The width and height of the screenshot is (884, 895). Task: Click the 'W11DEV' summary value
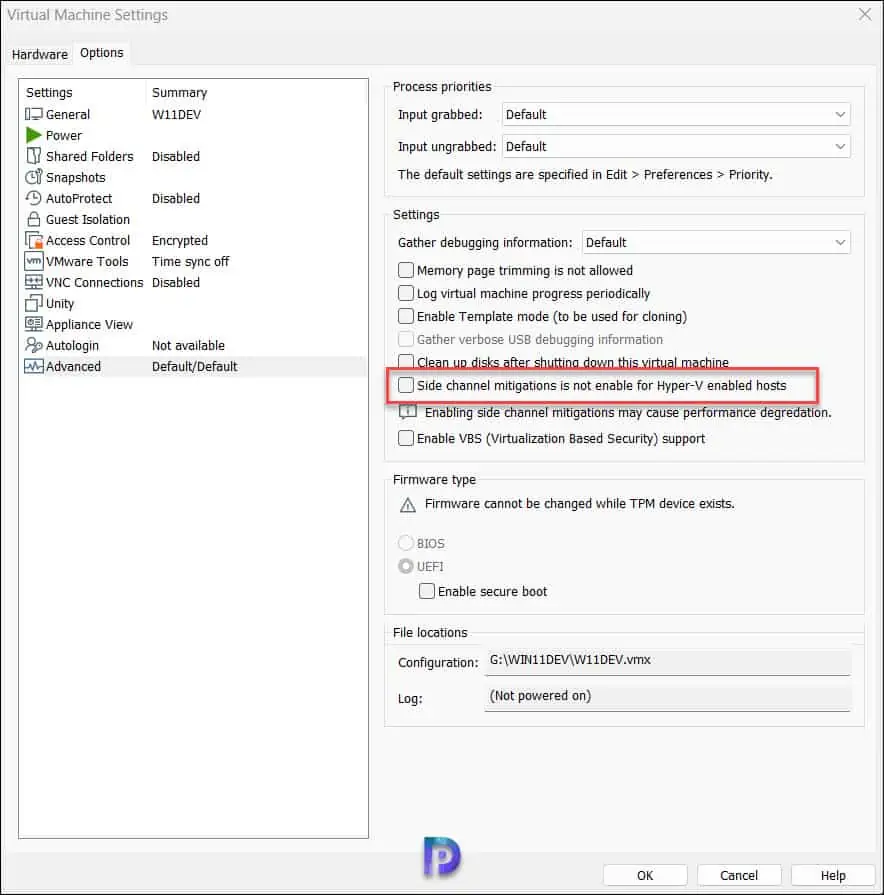click(176, 114)
